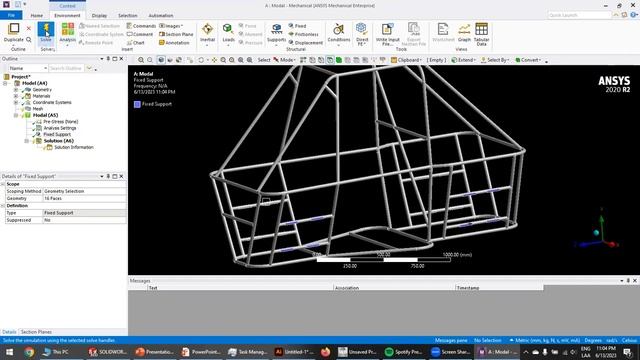Click the Pan view tool

pyautogui.click(x=214, y=60)
